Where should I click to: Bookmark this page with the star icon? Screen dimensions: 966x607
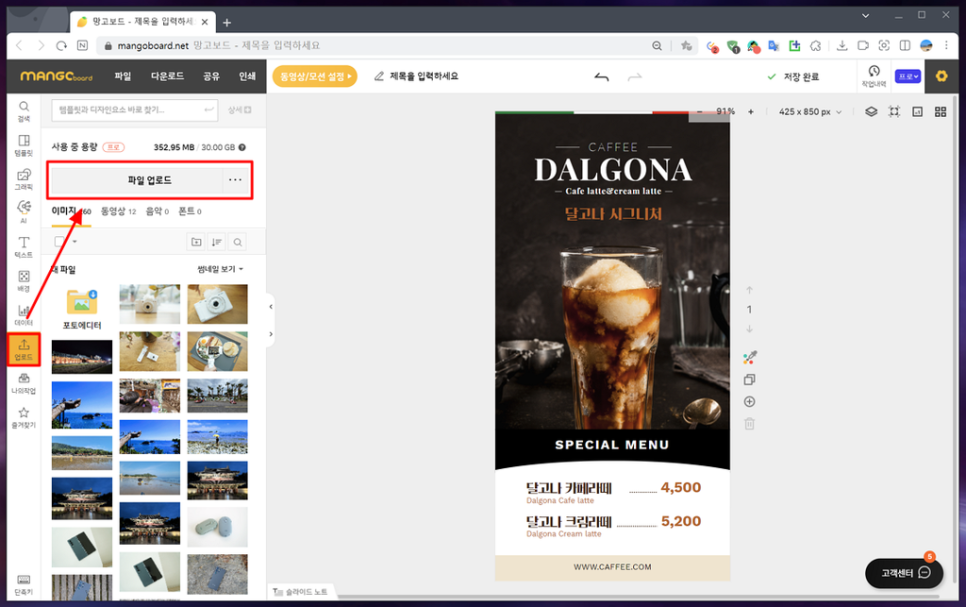[686, 46]
